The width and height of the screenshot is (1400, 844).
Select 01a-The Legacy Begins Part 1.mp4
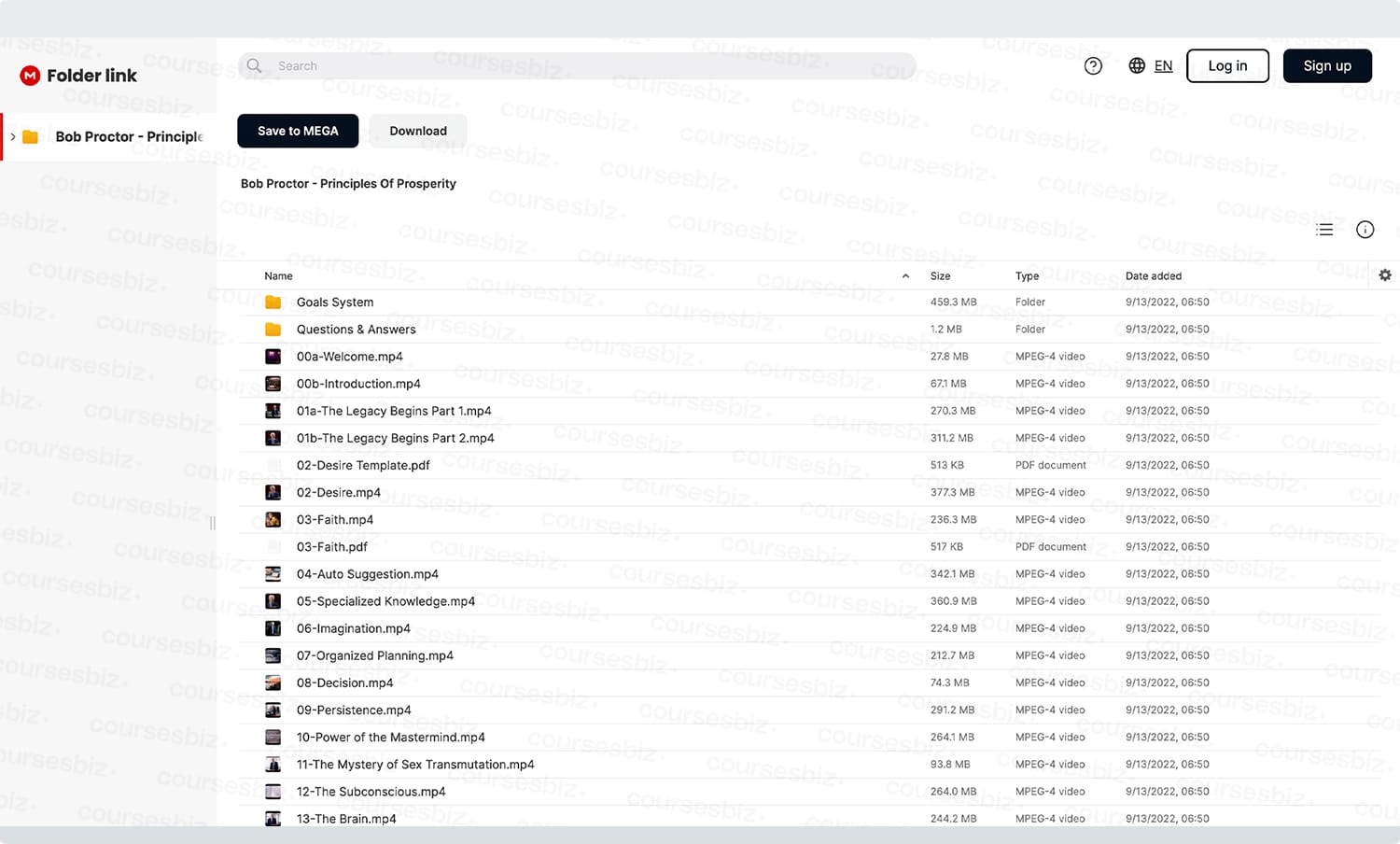tap(394, 411)
